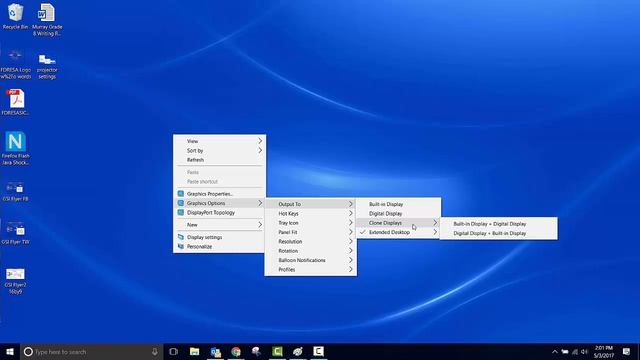
Task: Select the Recycle Bin desktop icon
Action: 16,17
